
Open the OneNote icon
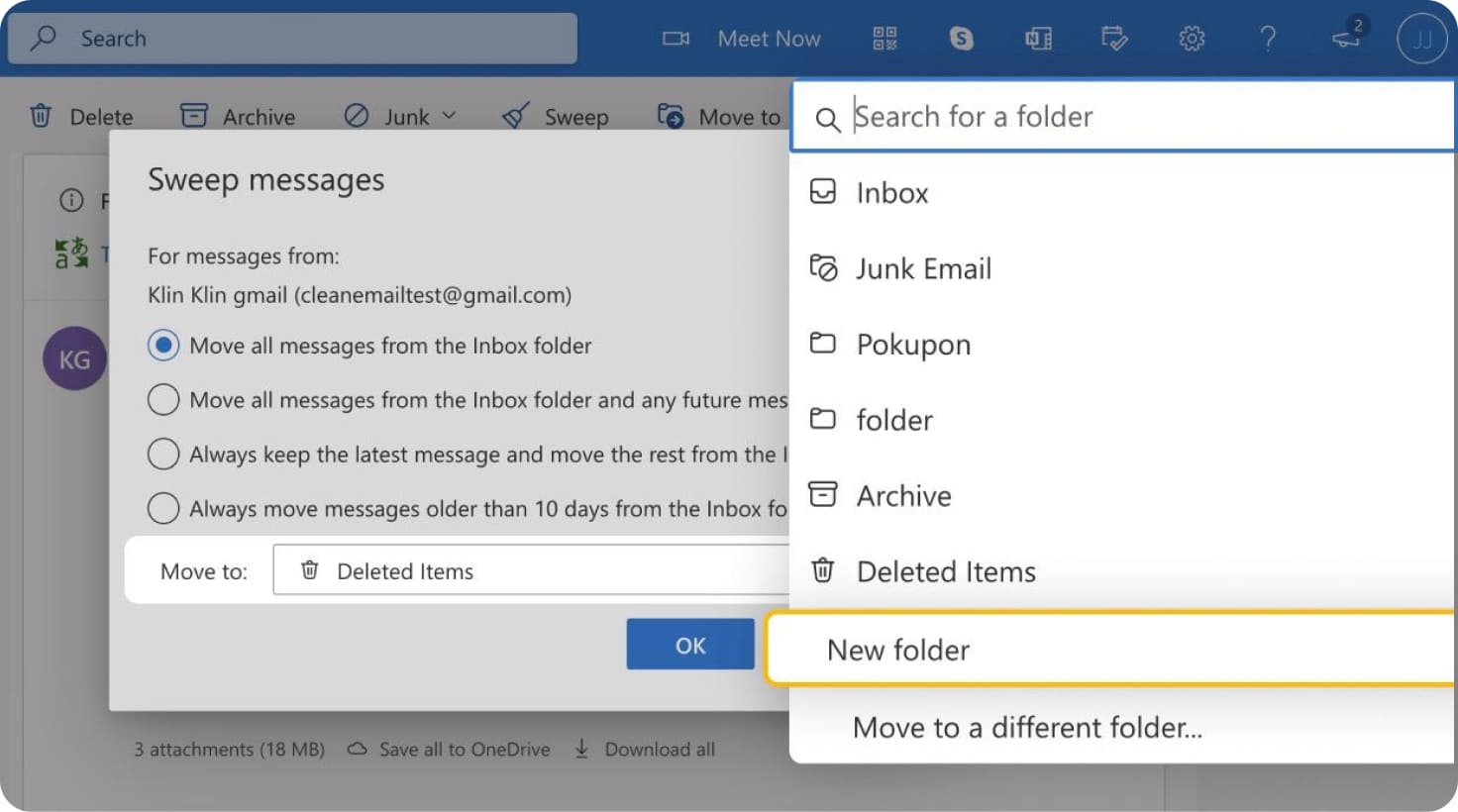coord(1038,39)
